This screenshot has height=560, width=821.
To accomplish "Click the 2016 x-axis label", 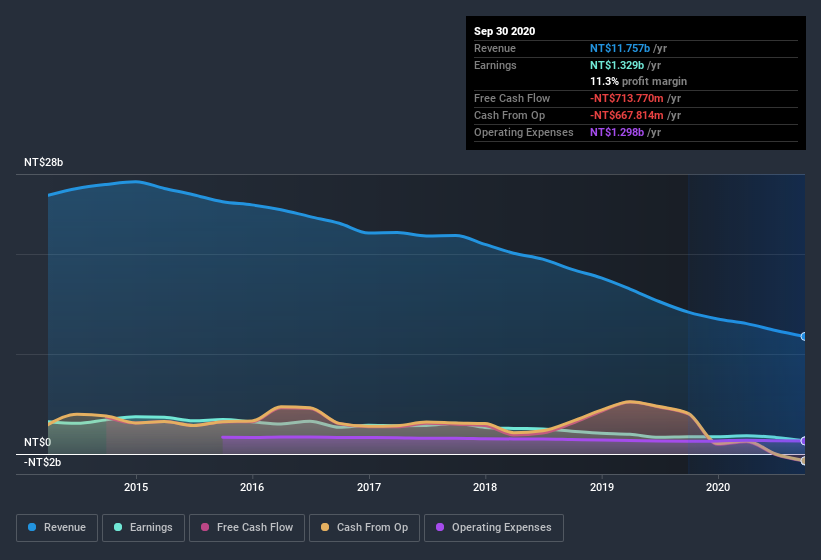I will 252,487.
